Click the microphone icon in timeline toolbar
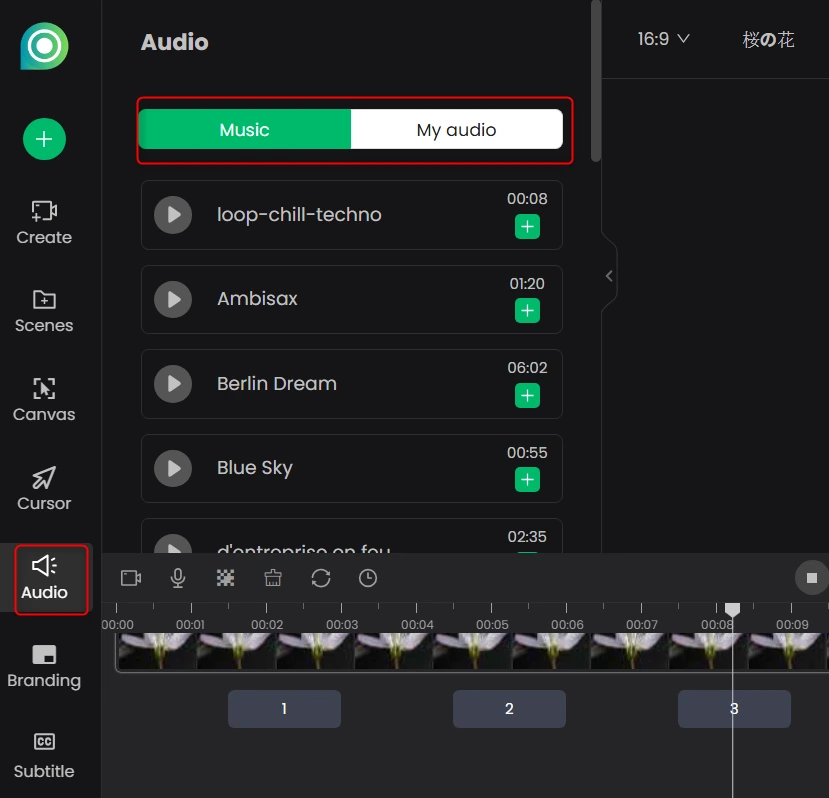The image size is (829, 798). pyautogui.click(x=178, y=578)
